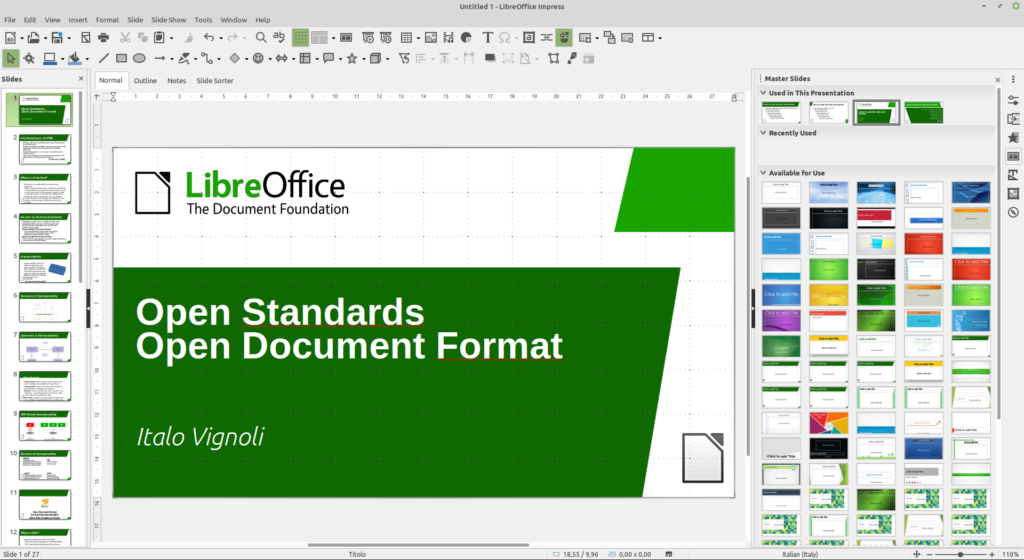Viewport: 1024px width, 560px height.
Task: Click the Export as PDF icon
Action: point(86,38)
